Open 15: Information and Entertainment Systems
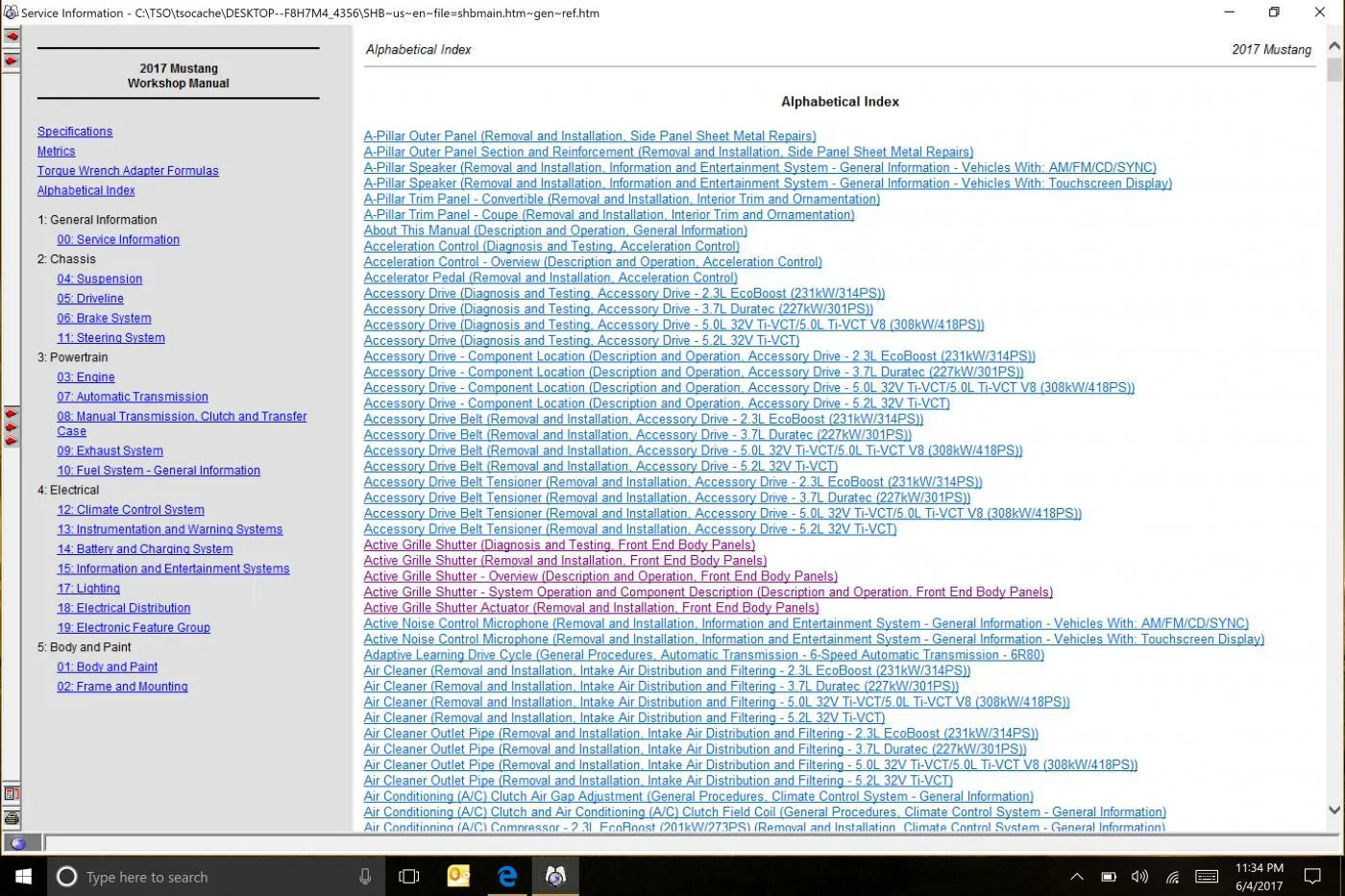The height and width of the screenshot is (896, 1345). (x=173, y=569)
